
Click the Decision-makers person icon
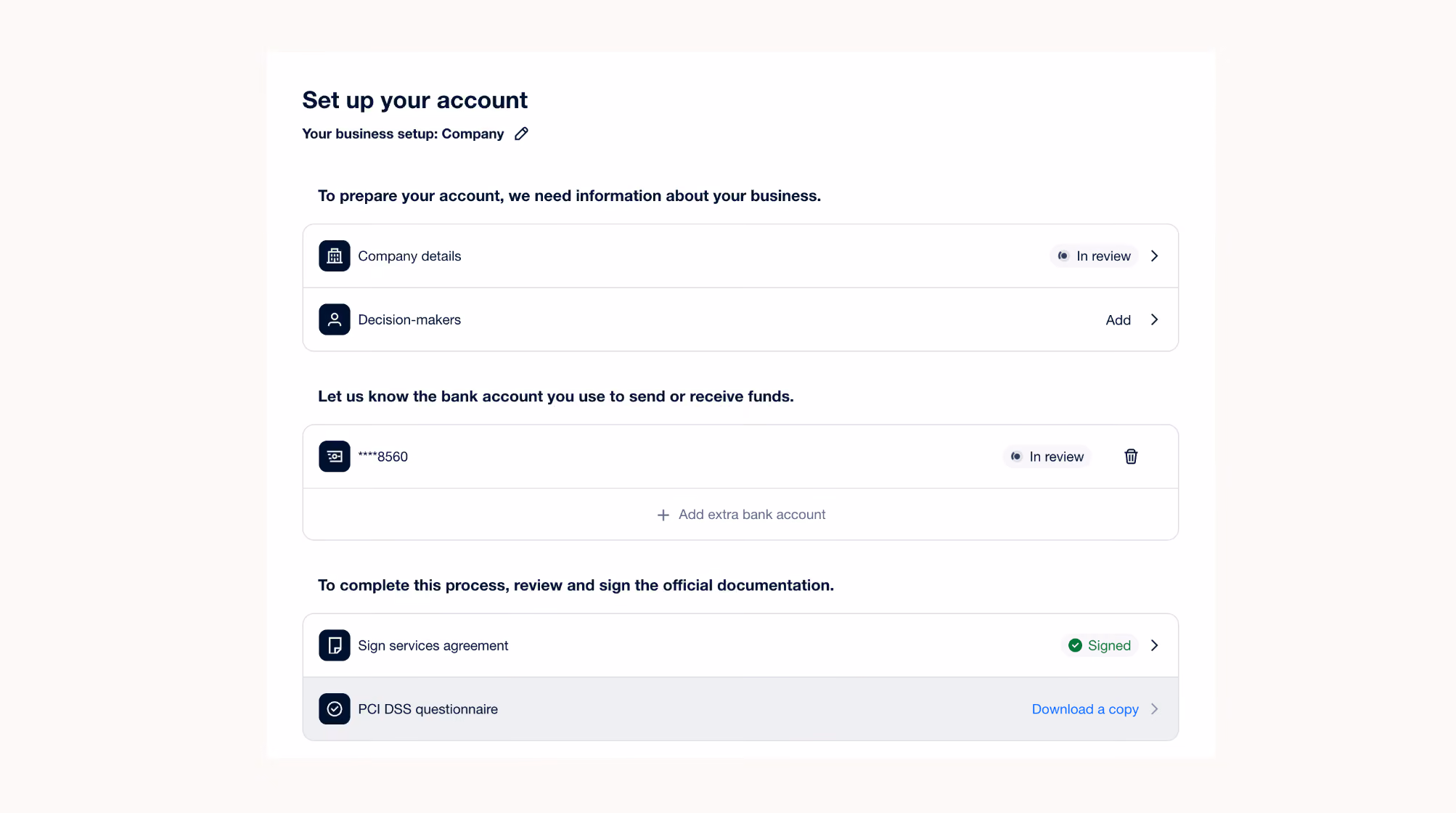tap(335, 319)
